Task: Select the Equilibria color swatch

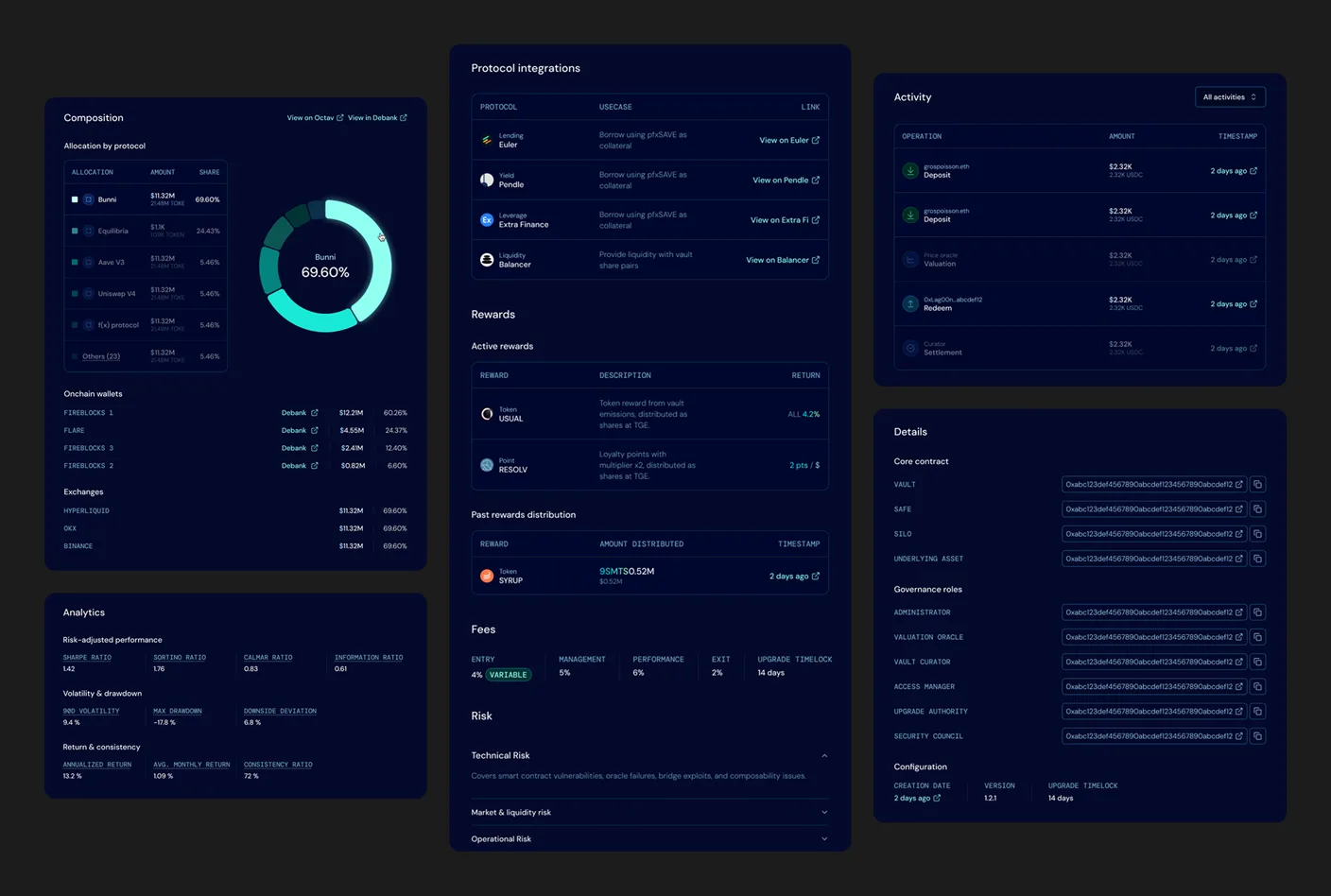Action: (75, 231)
